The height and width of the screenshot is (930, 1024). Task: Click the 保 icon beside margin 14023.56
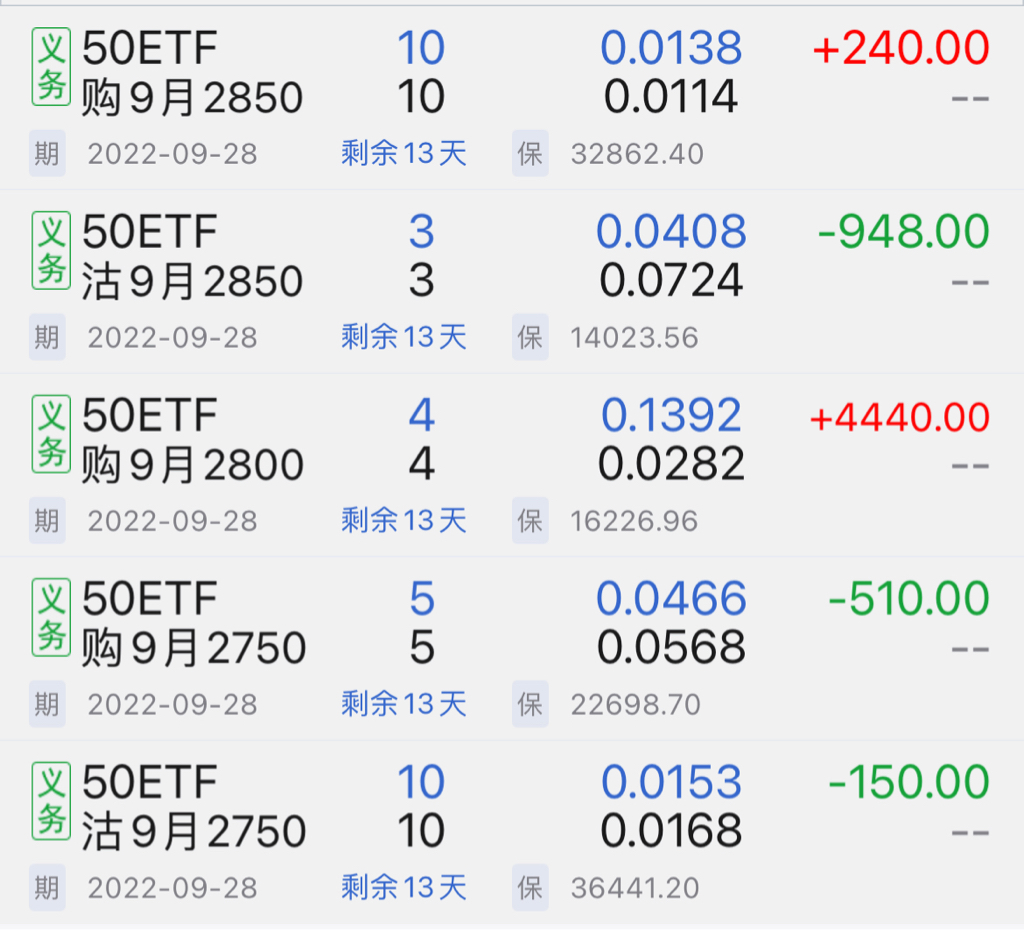(x=530, y=337)
